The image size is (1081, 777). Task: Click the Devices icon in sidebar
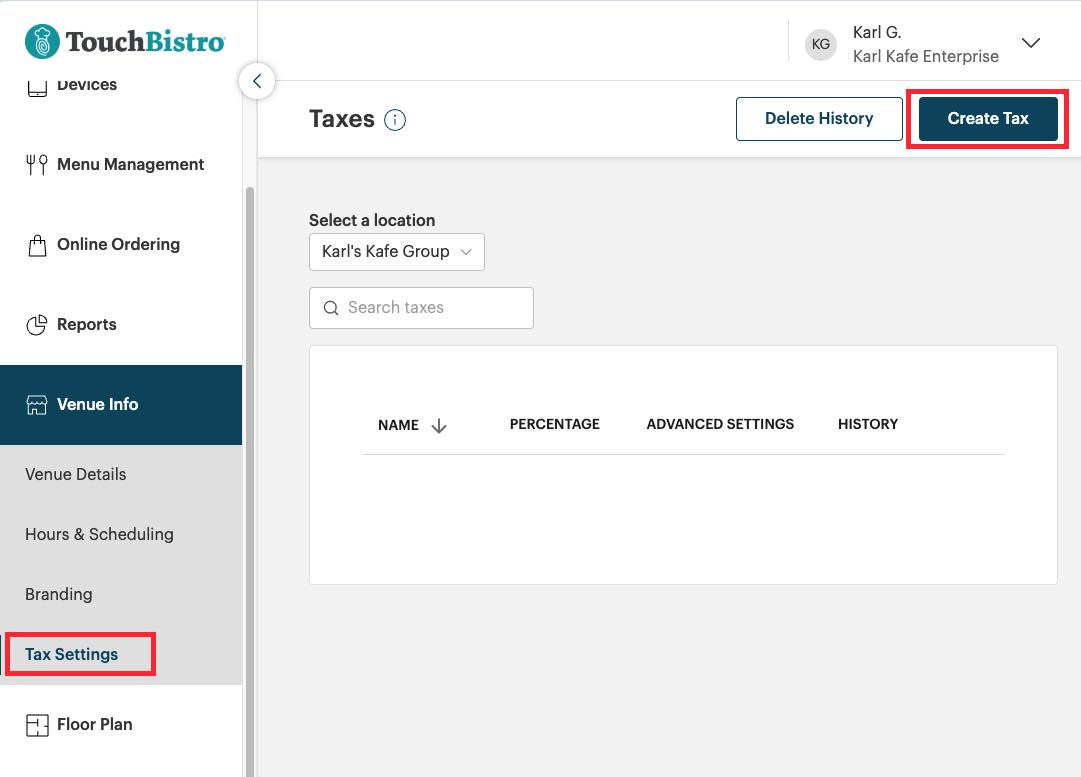(37, 84)
